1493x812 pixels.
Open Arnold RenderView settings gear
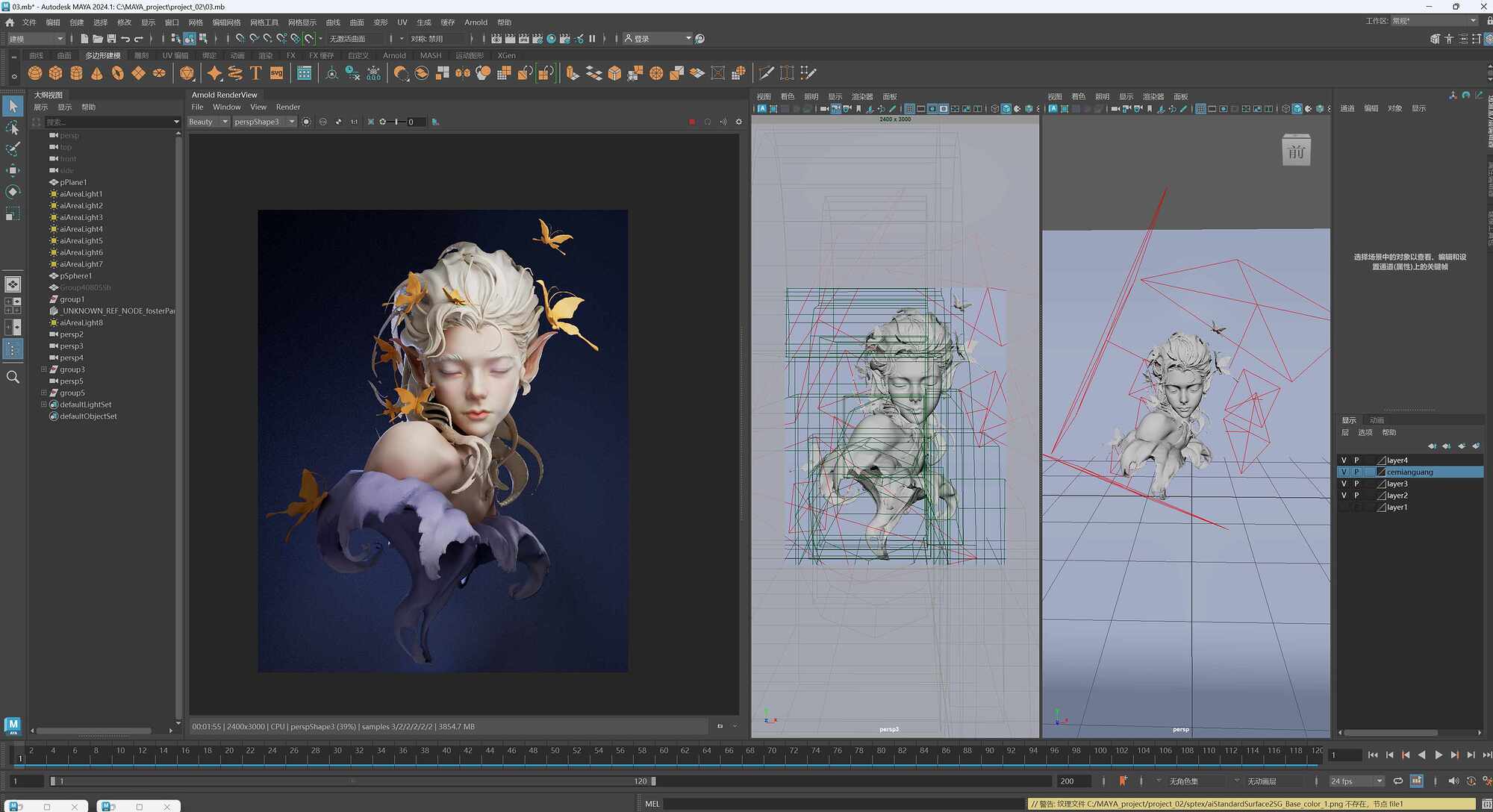tap(739, 122)
